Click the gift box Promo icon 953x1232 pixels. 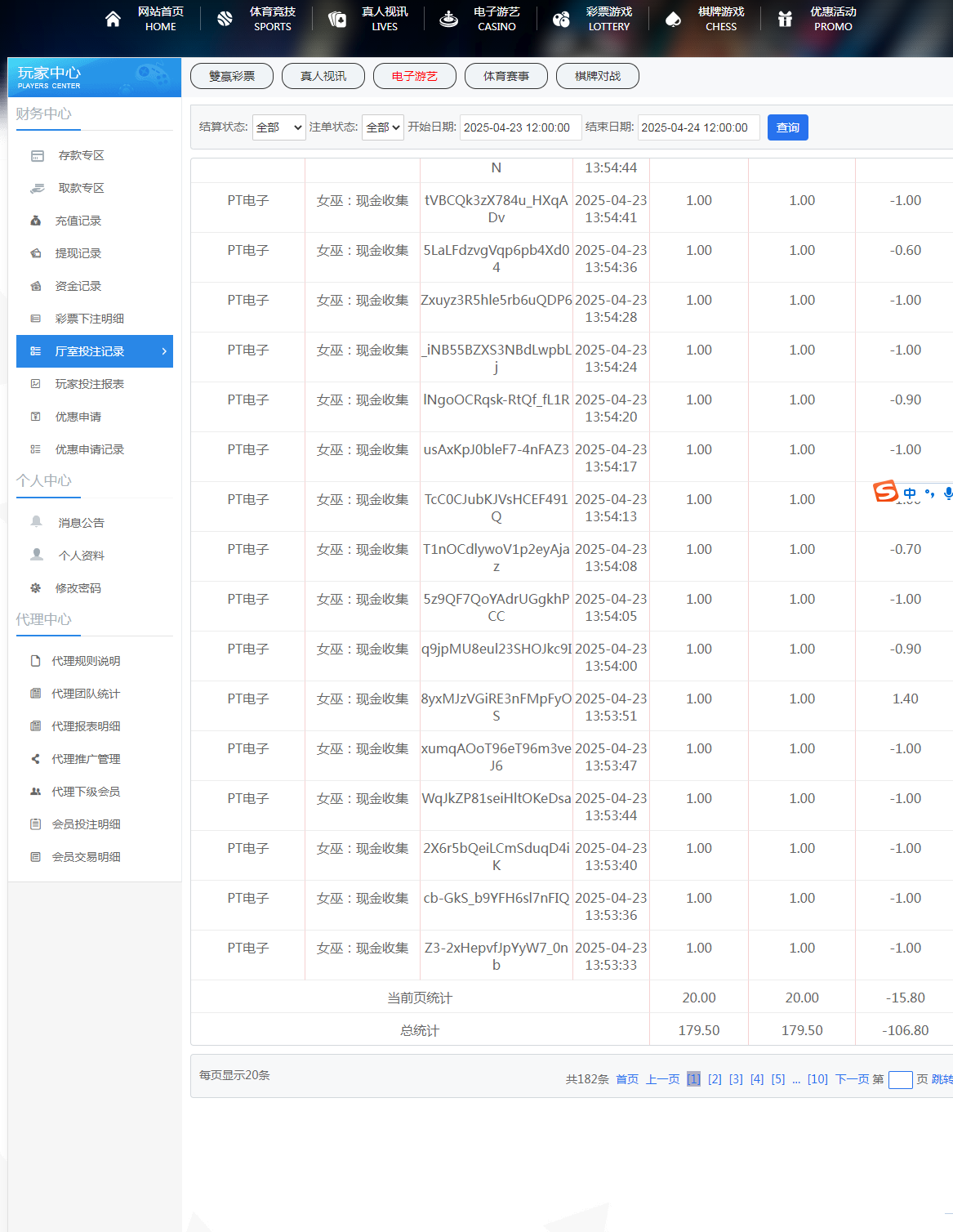coord(785,19)
